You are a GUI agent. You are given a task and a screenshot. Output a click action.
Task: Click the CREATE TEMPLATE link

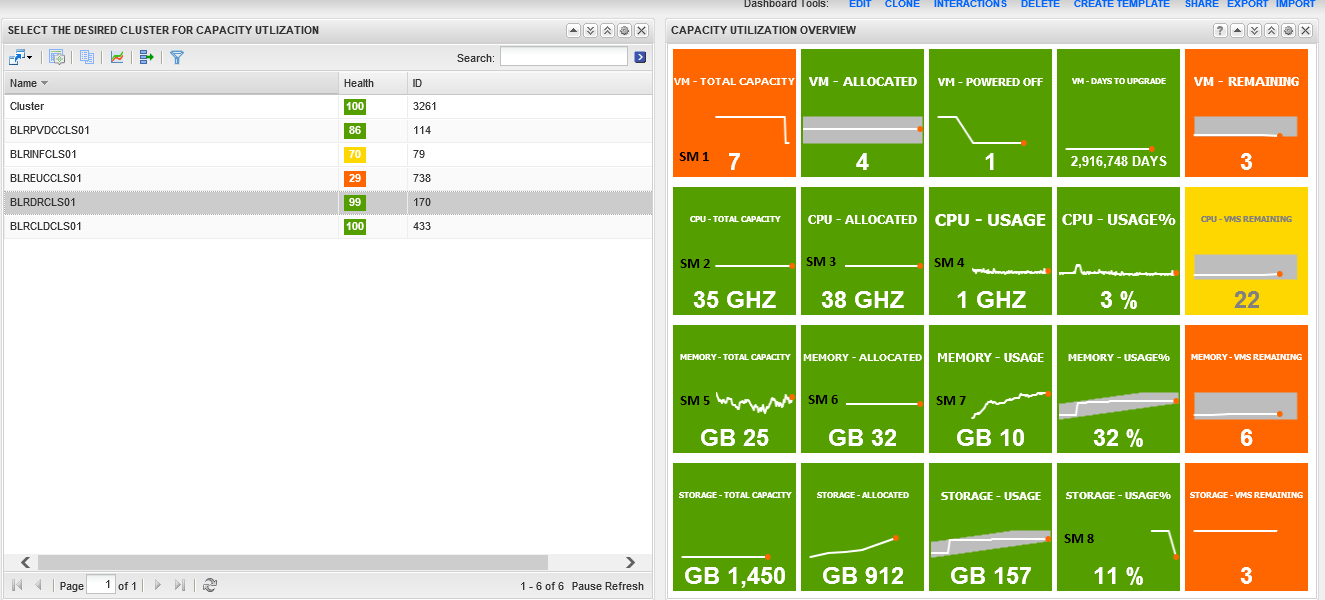(x=1121, y=4)
